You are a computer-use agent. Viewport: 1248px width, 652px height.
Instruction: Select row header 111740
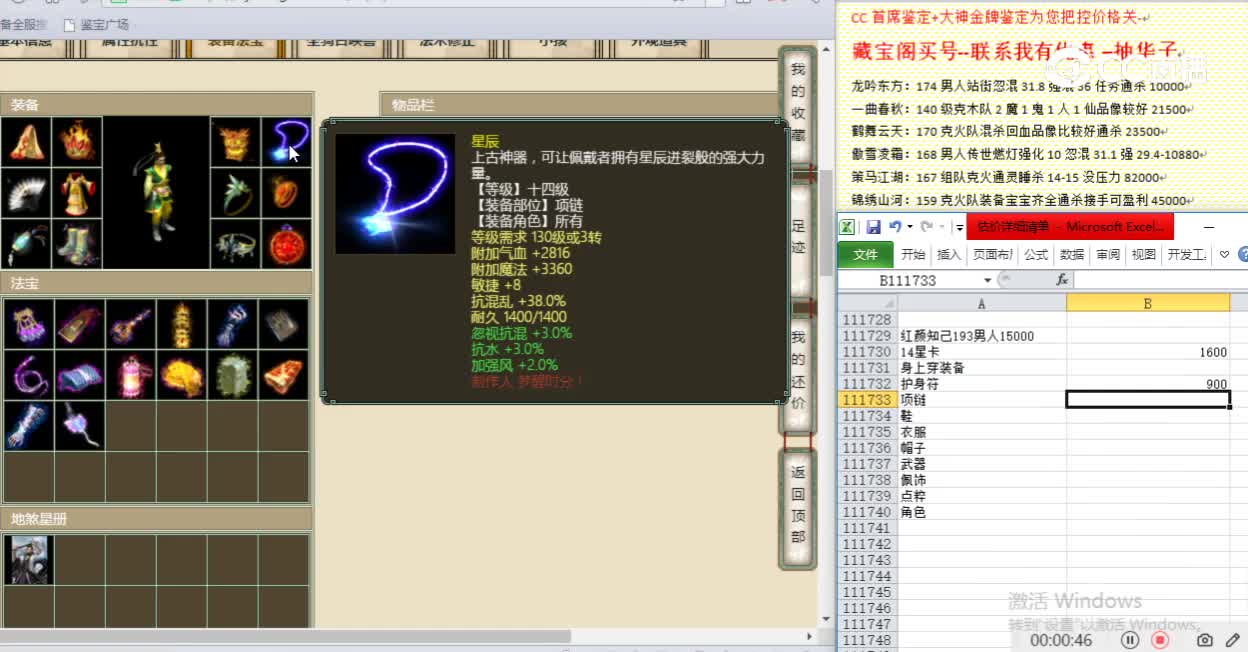tap(867, 512)
